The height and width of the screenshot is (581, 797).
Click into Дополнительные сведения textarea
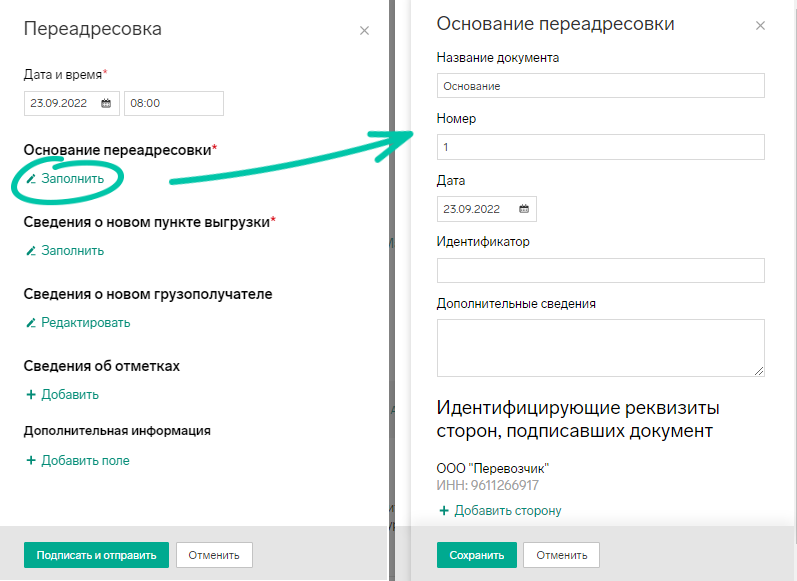click(x=600, y=348)
